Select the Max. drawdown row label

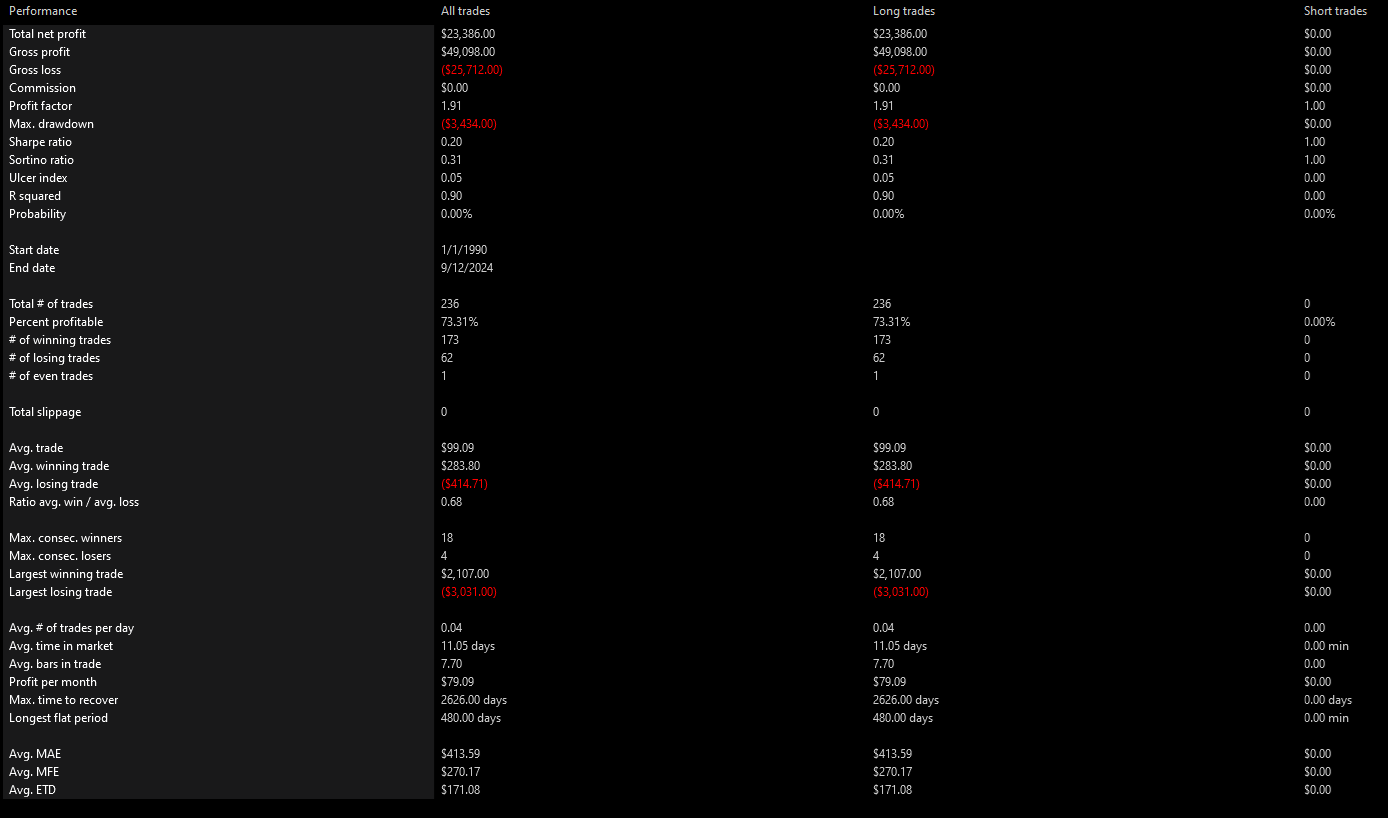pos(51,124)
